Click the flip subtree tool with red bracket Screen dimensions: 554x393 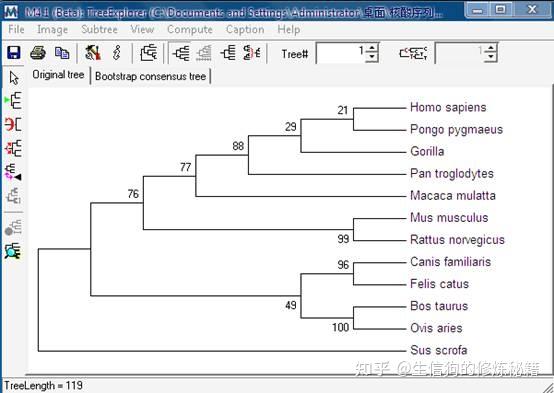click(13, 124)
